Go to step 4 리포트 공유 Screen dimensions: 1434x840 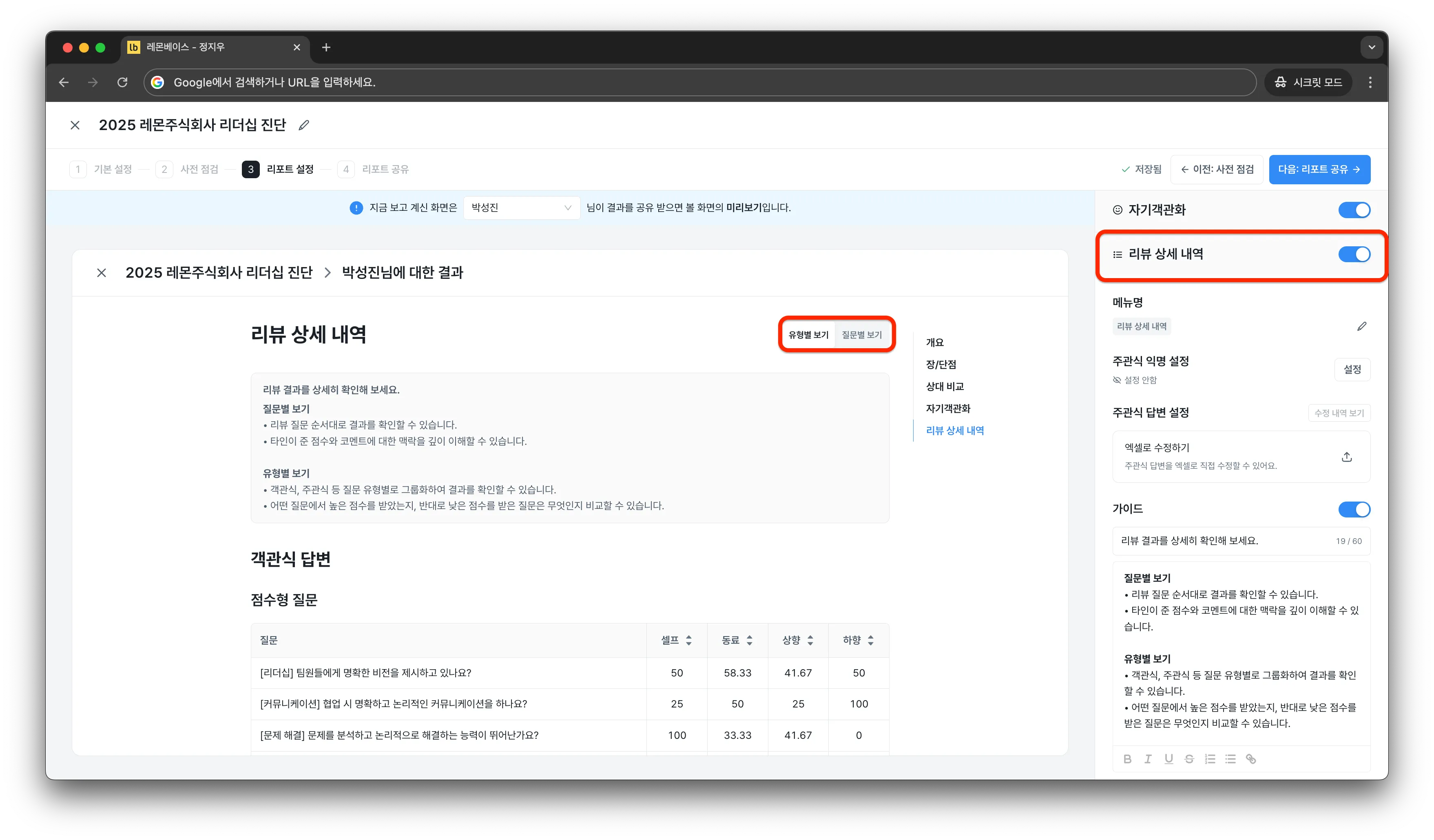[x=373, y=170]
